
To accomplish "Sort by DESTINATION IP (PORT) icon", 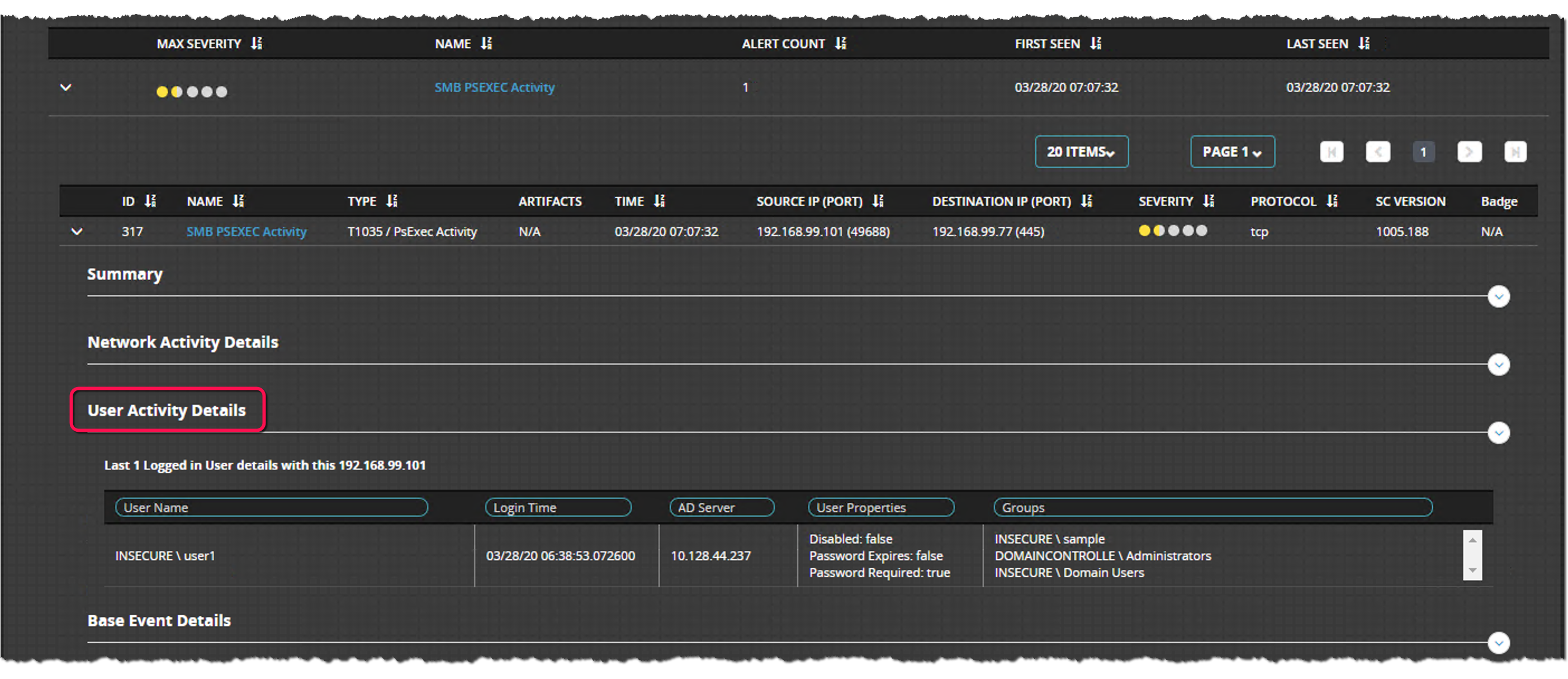I will (x=1086, y=201).
